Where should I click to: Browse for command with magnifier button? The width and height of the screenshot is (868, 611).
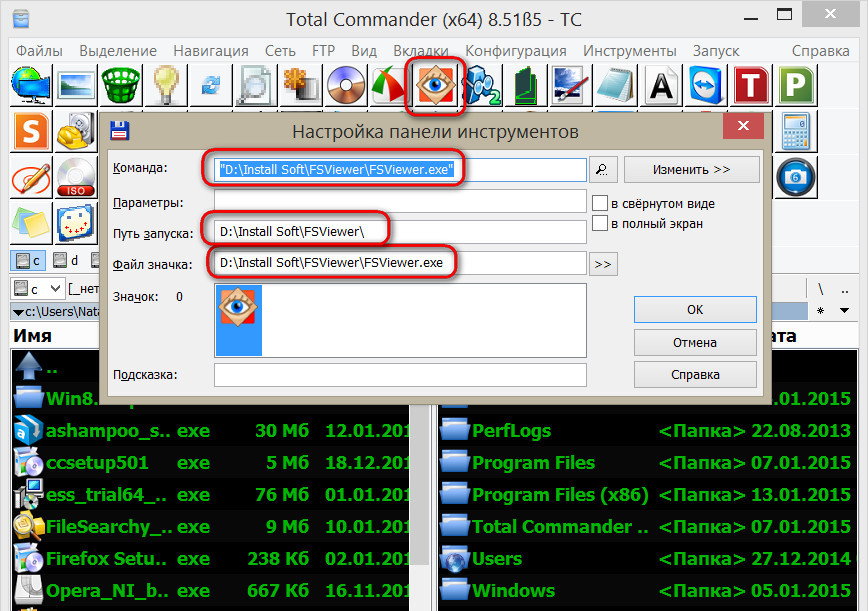point(603,169)
